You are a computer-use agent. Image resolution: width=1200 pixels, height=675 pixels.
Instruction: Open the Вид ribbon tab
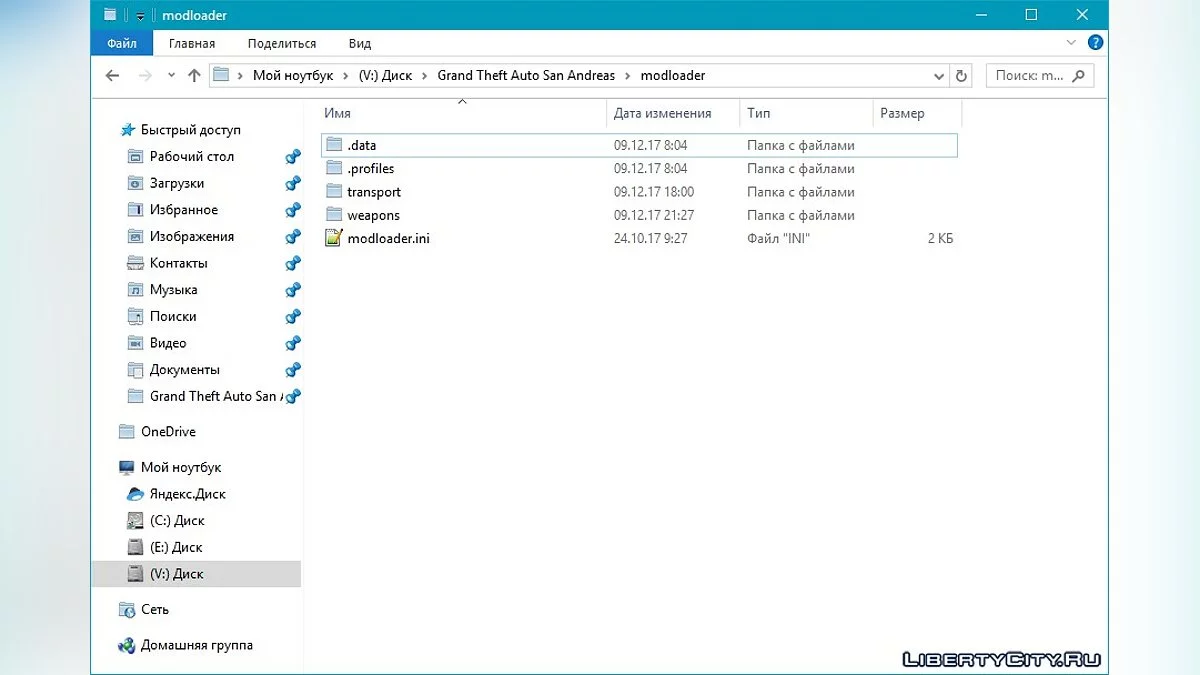pyautogui.click(x=360, y=43)
